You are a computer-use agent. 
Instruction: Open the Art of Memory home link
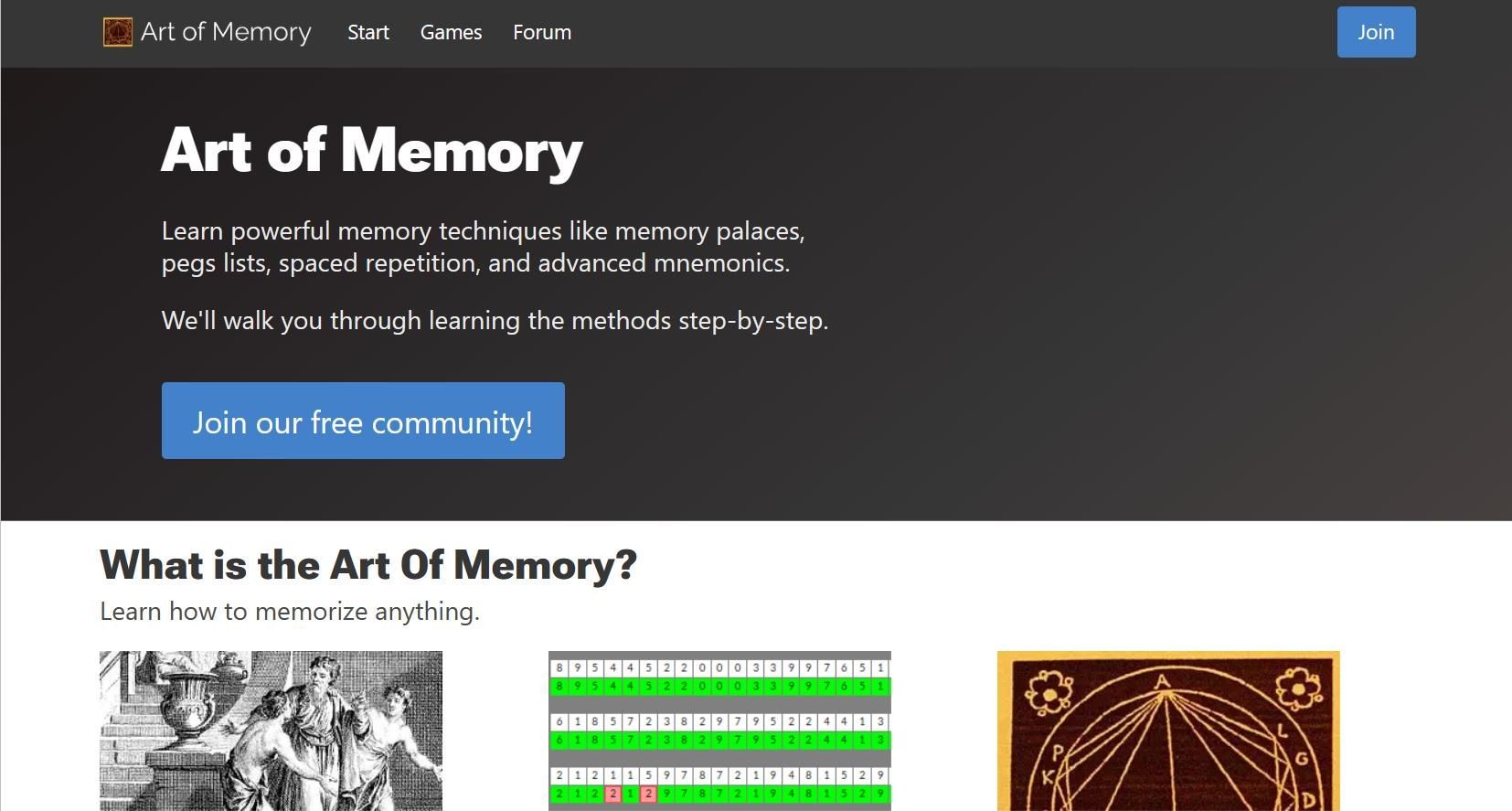point(208,32)
